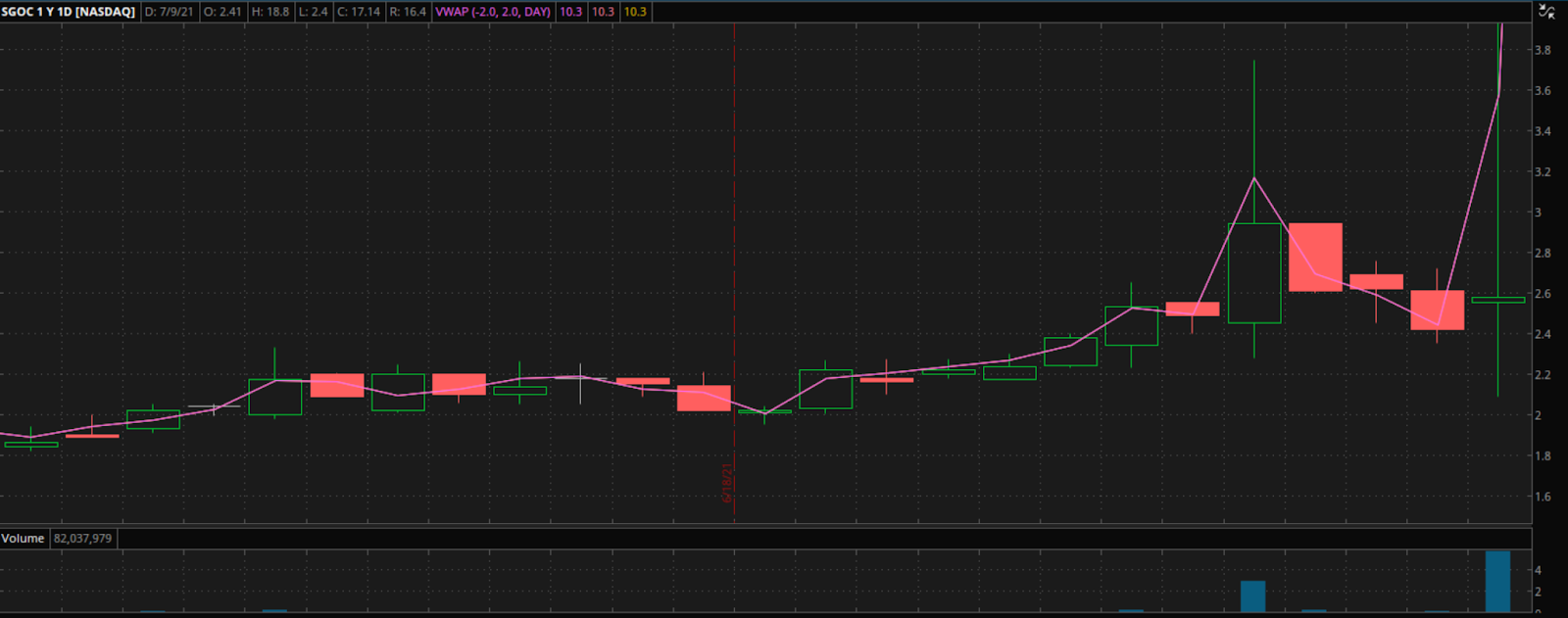
Task: Click the 2.2 price axis label
Action: 1543,375
